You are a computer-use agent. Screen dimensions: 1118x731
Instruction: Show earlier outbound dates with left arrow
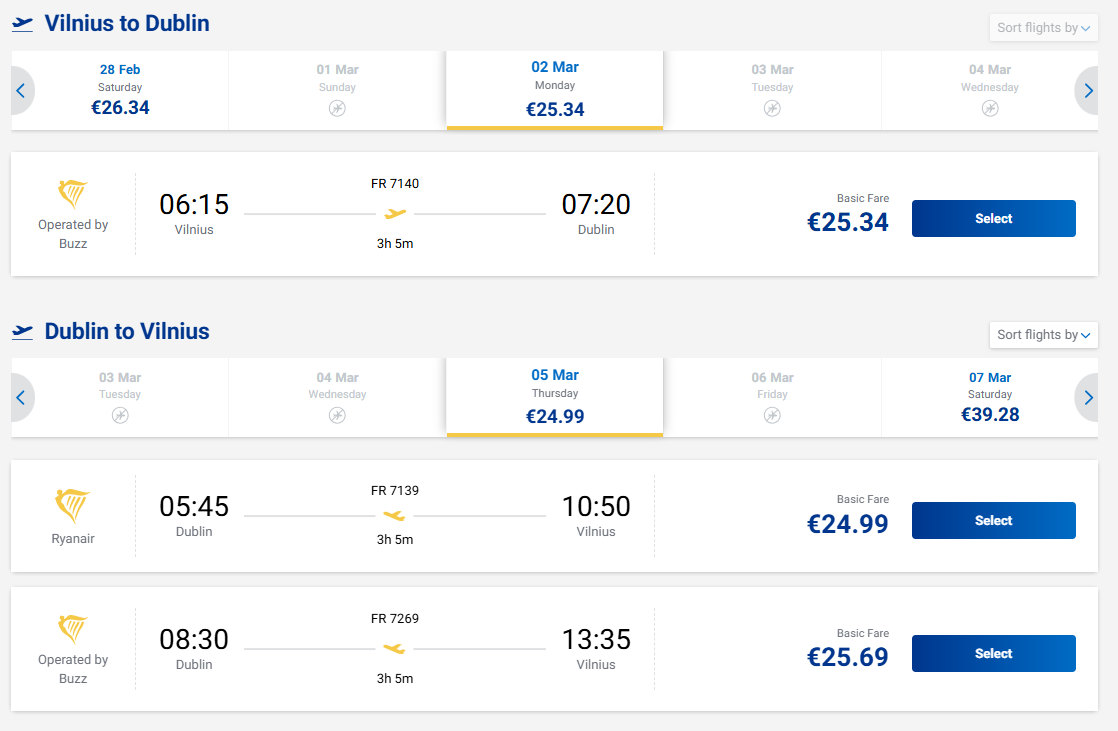pos(21,91)
